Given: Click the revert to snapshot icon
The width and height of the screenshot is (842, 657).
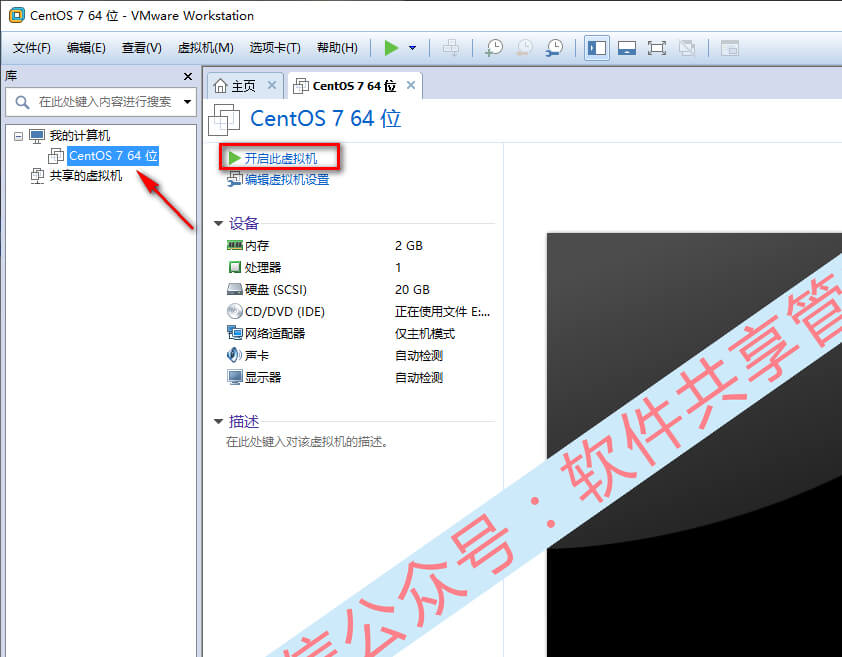Looking at the screenshot, I should pos(524,48).
